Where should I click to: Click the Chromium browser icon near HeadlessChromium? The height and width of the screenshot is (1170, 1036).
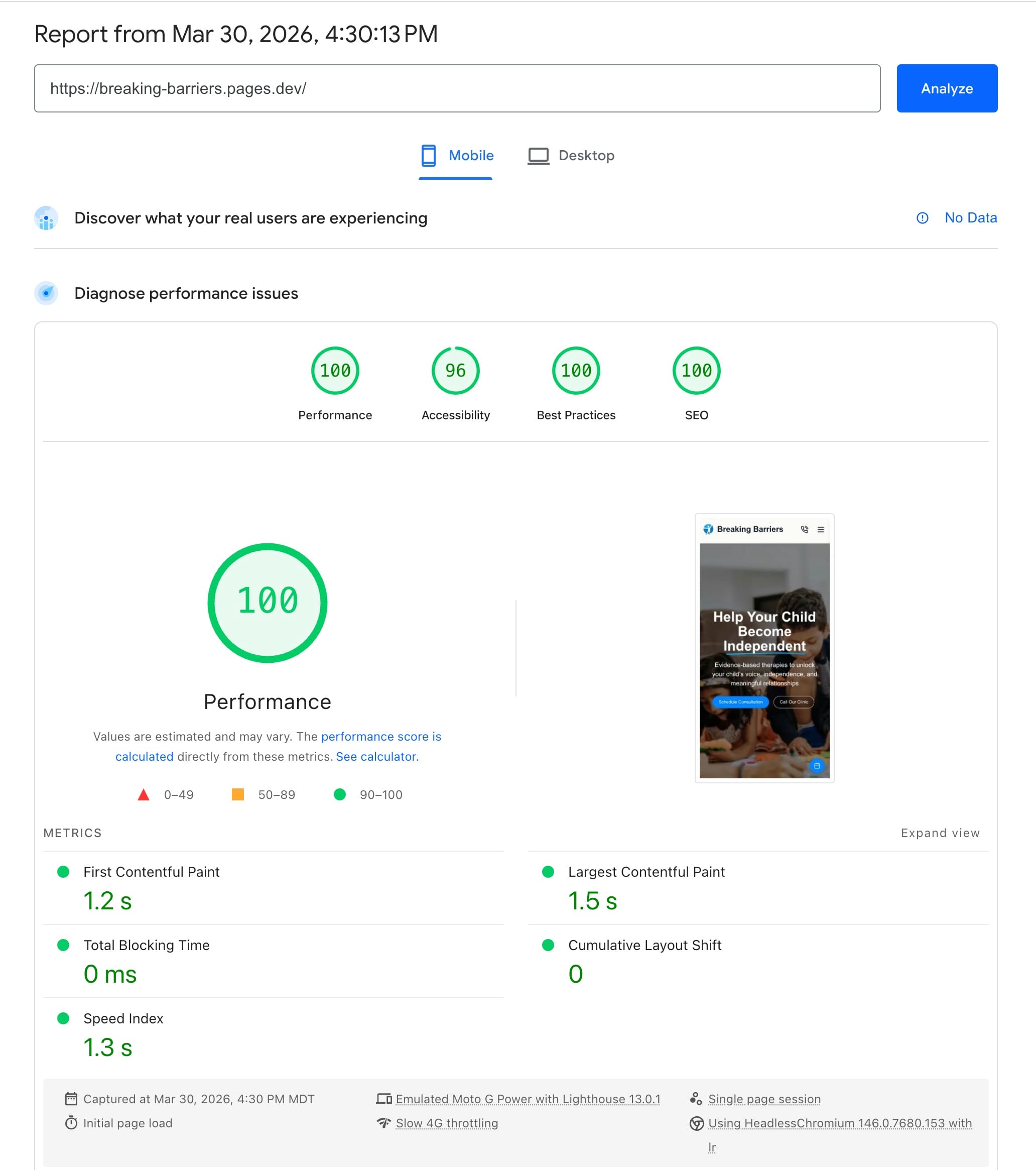tap(696, 1123)
